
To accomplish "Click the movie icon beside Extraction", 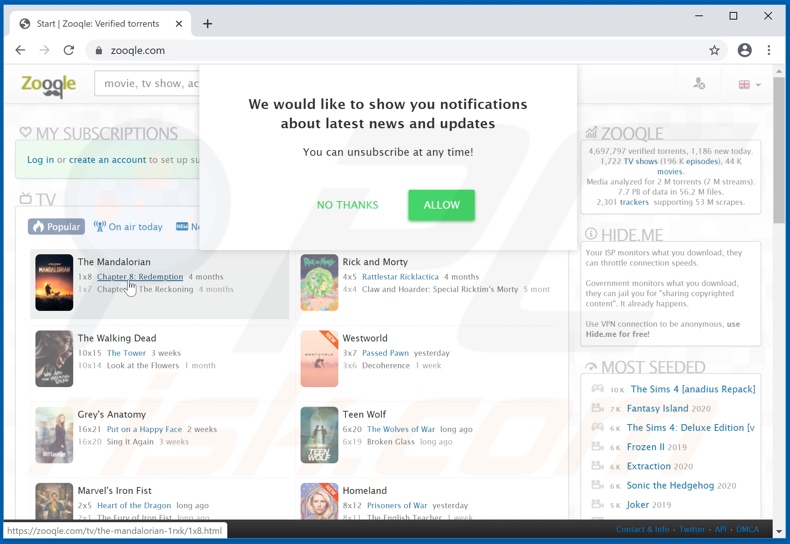I will [x=598, y=465].
